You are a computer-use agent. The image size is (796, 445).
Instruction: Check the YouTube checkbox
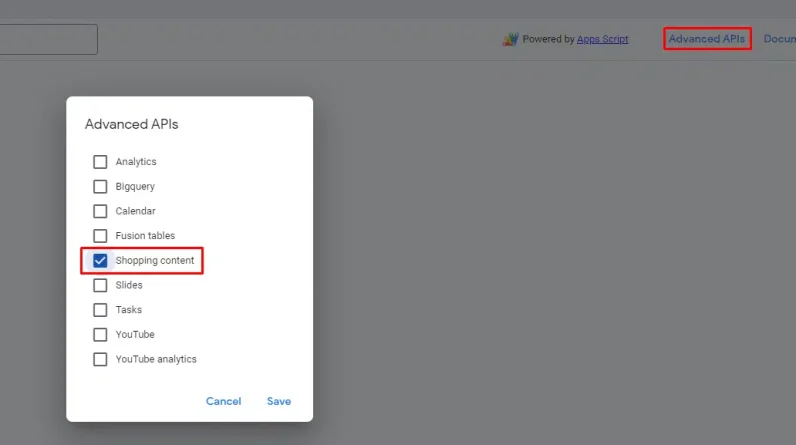click(100, 335)
